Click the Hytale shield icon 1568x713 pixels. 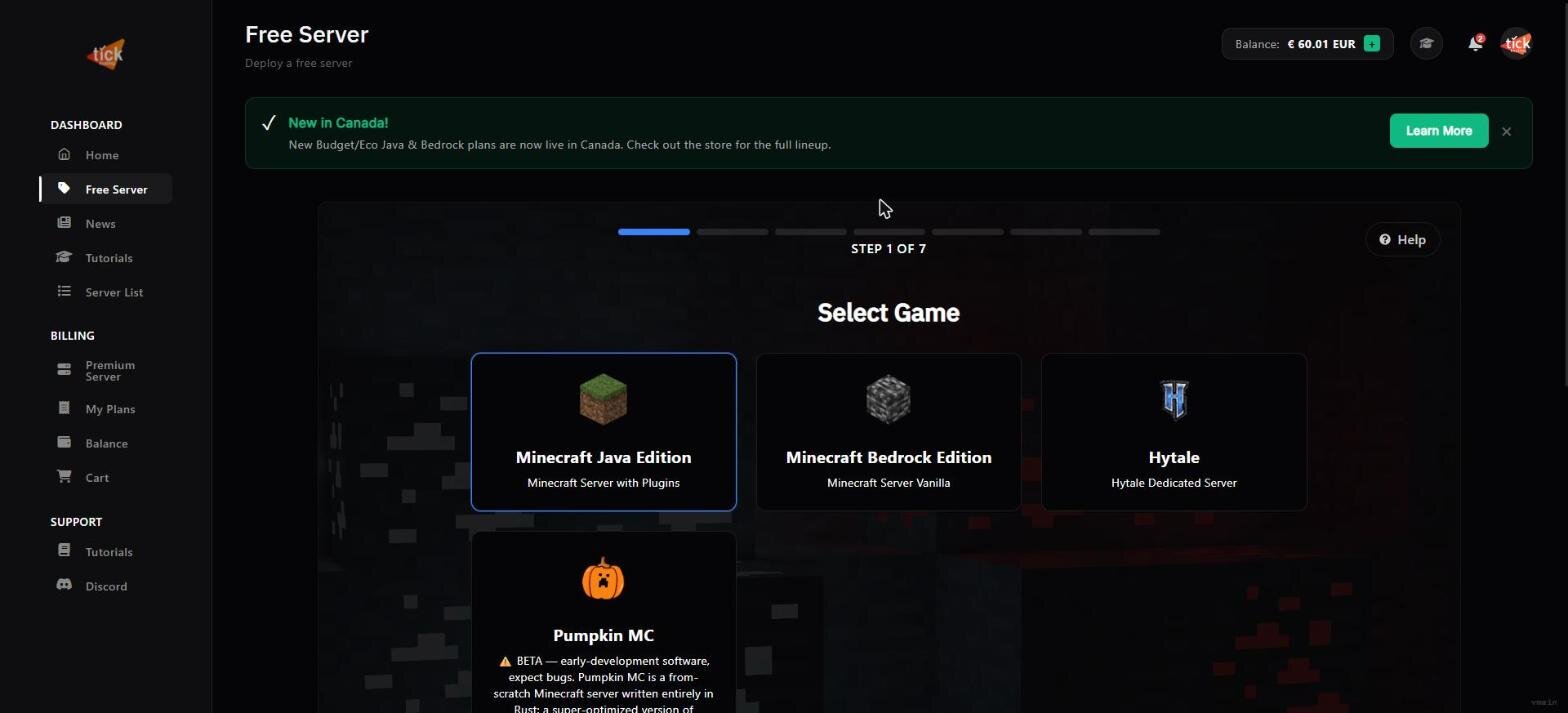[x=1174, y=399]
